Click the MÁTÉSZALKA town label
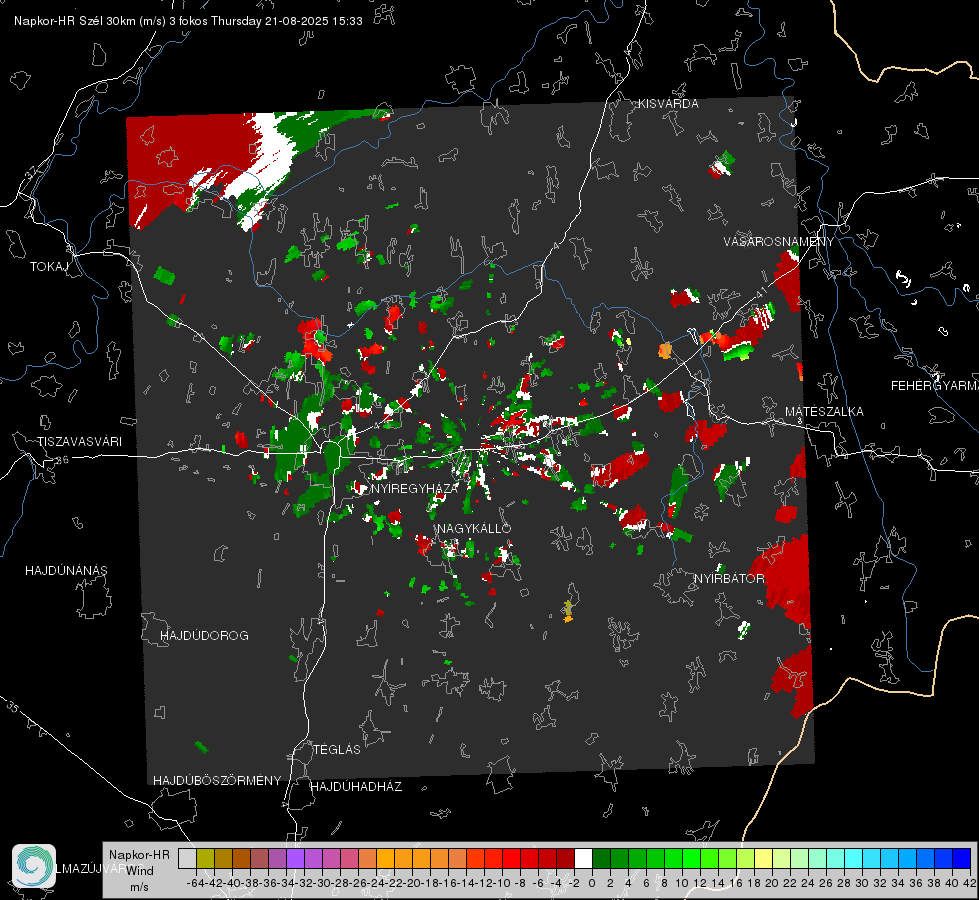The height and width of the screenshot is (900, 979). (x=824, y=412)
